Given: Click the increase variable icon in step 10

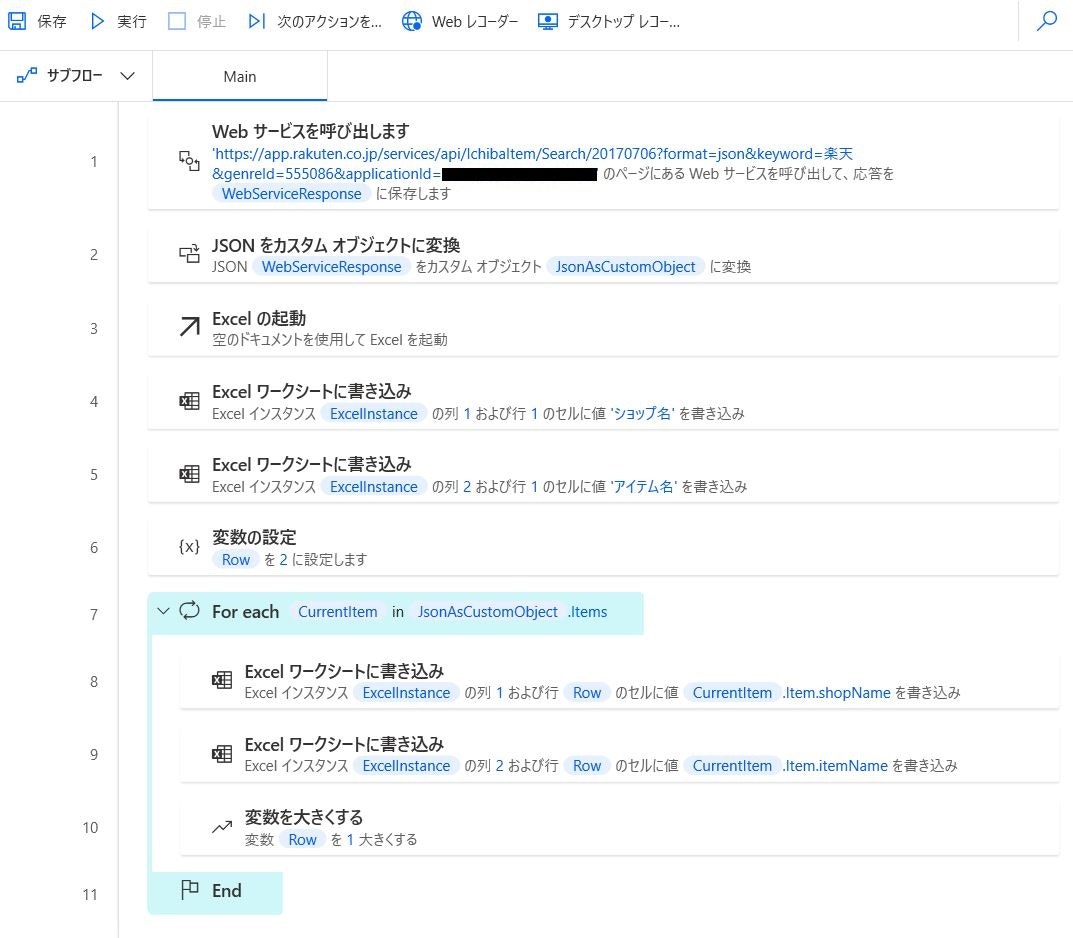Looking at the screenshot, I should point(222,827).
